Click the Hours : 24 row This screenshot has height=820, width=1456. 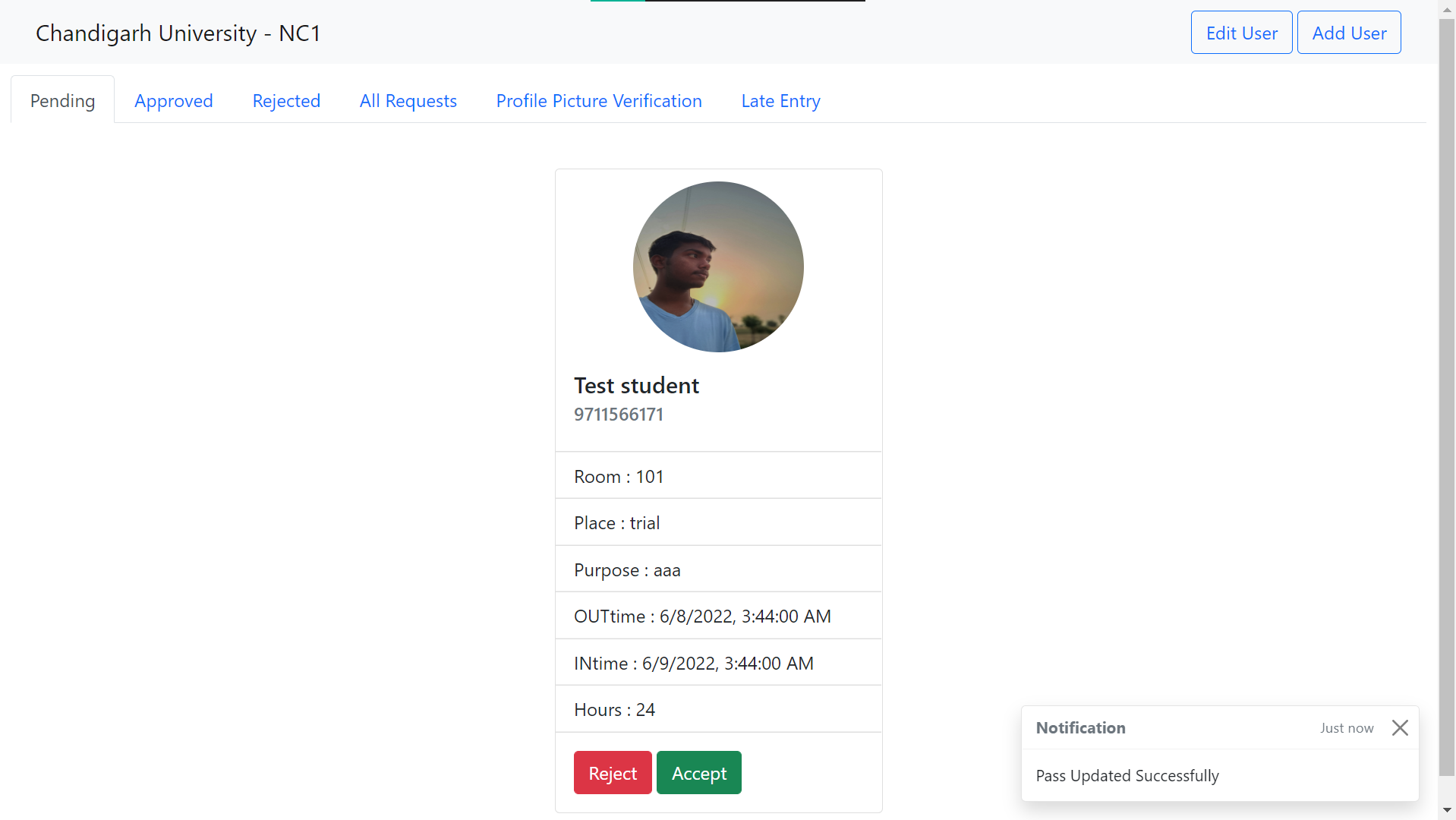614,709
